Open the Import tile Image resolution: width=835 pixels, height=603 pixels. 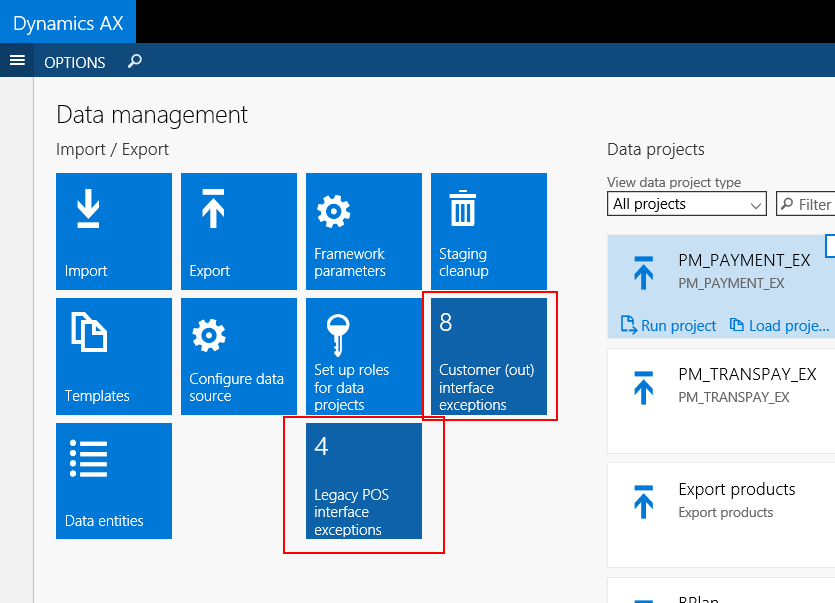114,231
